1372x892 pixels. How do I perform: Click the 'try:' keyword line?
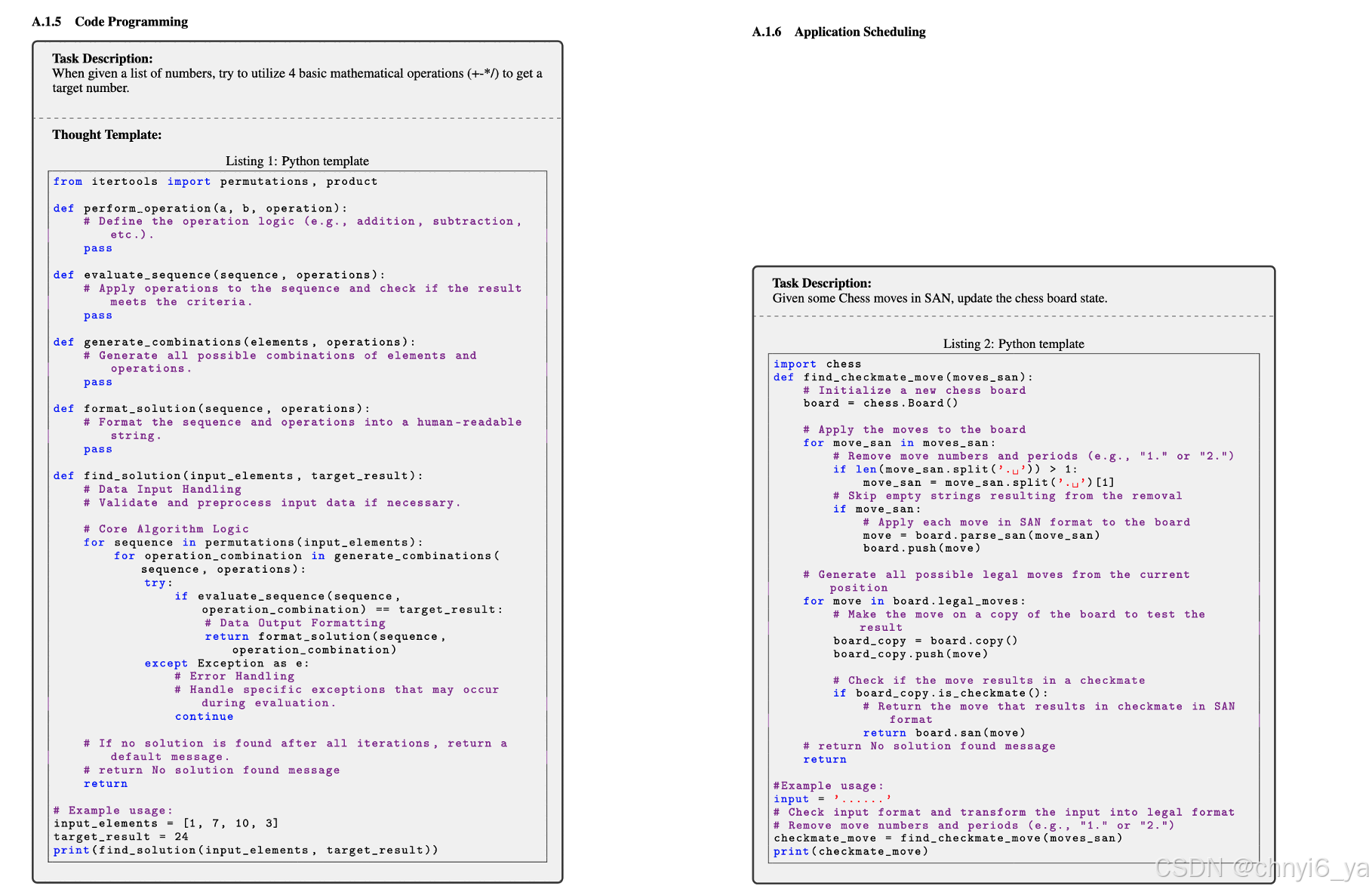[x=158, y=583]
